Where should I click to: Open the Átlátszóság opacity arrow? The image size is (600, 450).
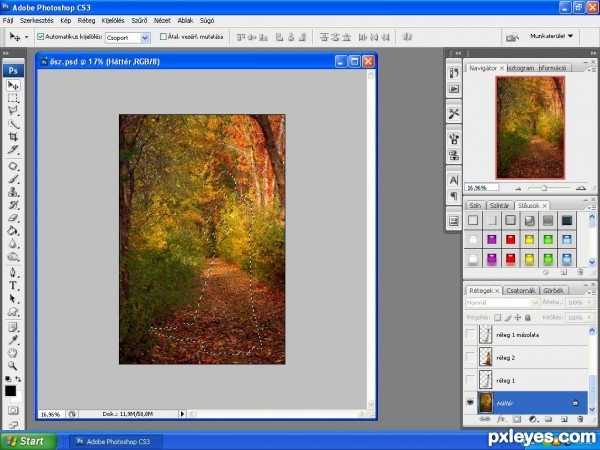pos(589,302)
